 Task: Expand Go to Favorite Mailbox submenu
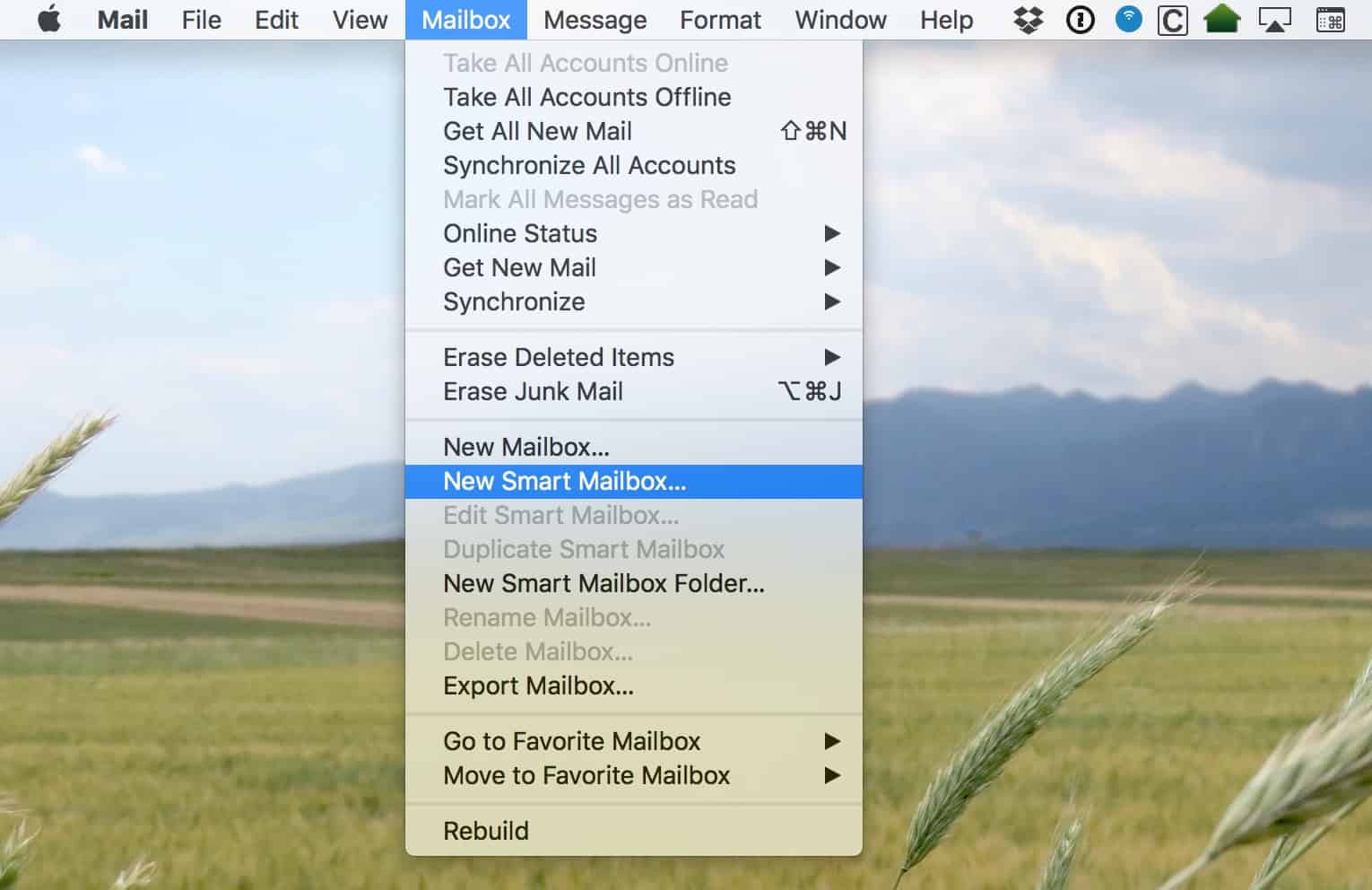click(x=634, y=741)
